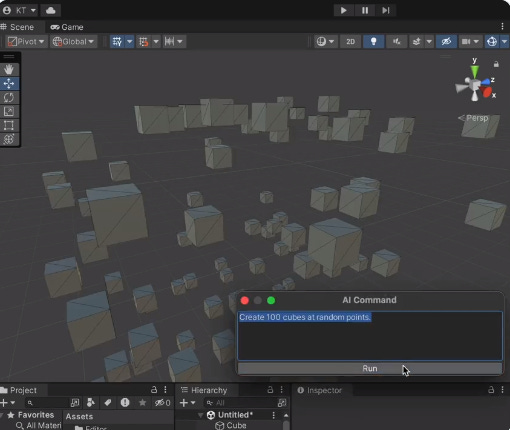This screenshot has width=510, height=430.
Task: Switch the Persp projection label
Action: (x=474, y=118)
